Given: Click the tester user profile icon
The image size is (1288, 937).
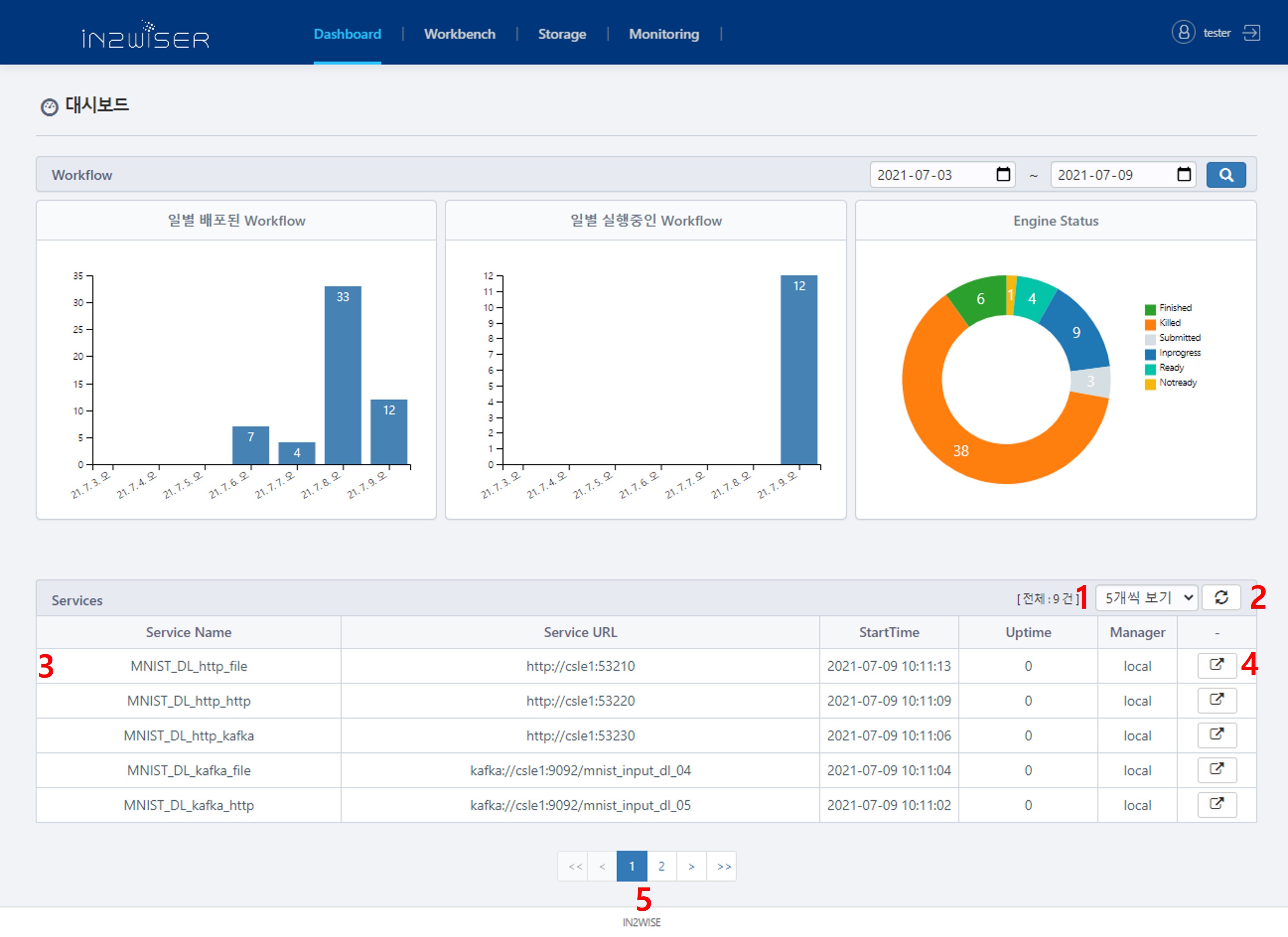Looking at the screenshot, I should click(x=1184, y=33).
